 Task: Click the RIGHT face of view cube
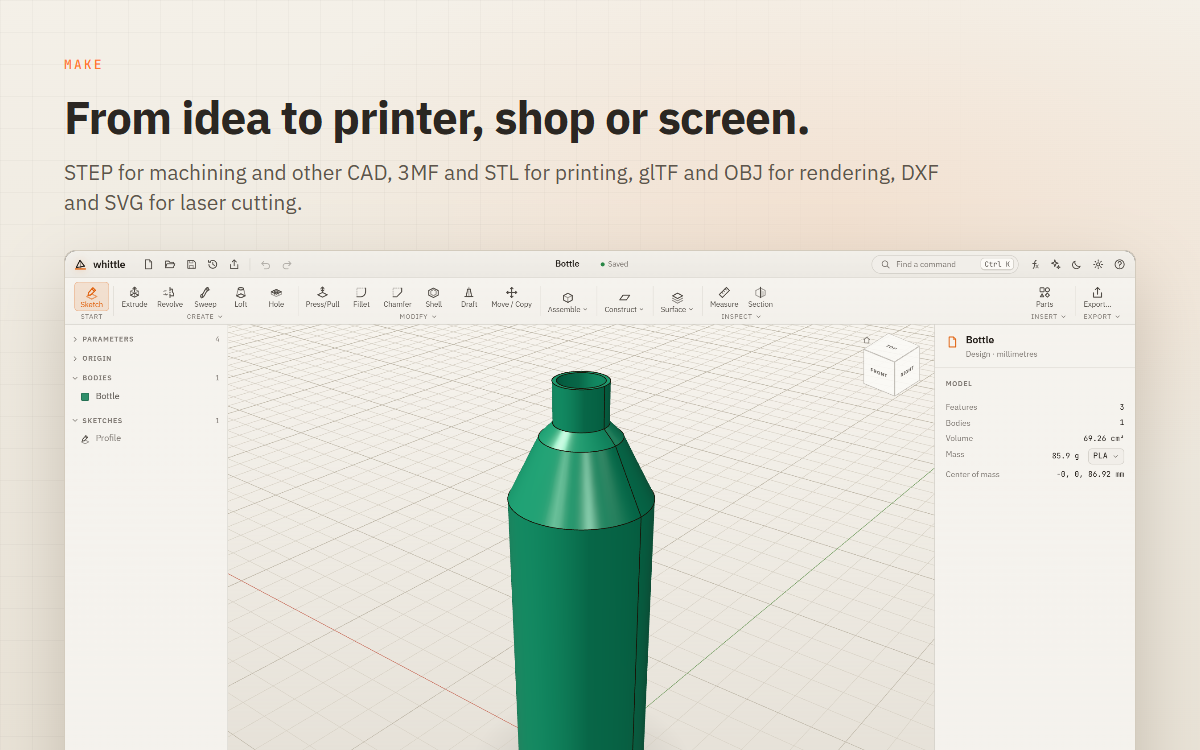tap(906, 371)
